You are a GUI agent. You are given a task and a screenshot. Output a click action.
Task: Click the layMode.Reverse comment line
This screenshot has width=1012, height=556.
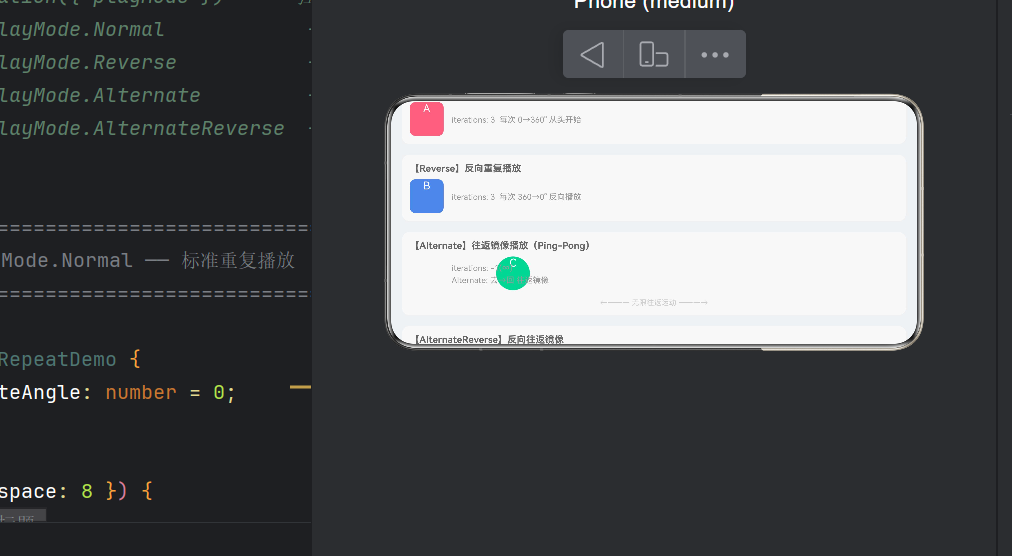click(x=88, y=62)
